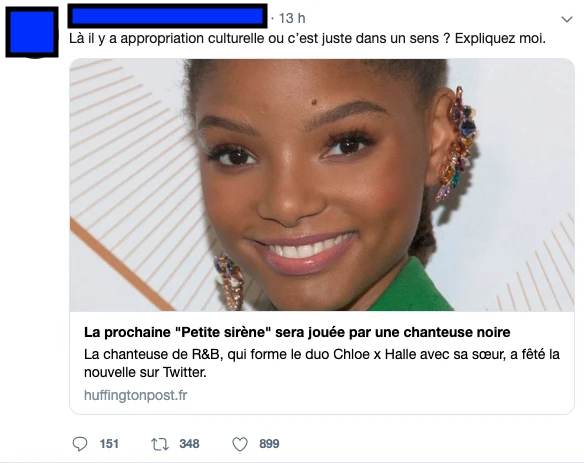Like the tweet with the heart icon
The height and width of the screenshot is (463, 584).
coord(240,444)
